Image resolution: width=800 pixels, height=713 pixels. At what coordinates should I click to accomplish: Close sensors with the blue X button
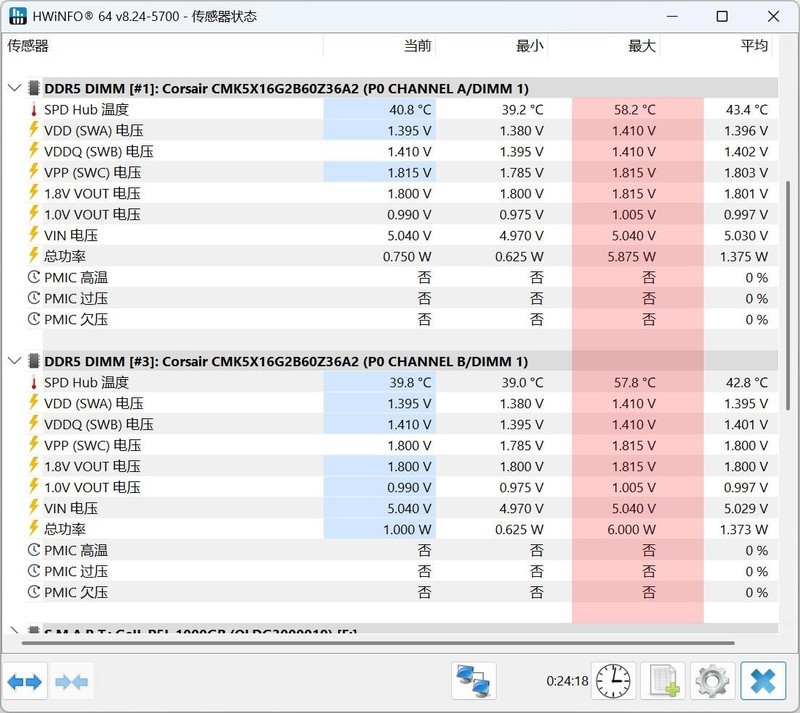763,681
